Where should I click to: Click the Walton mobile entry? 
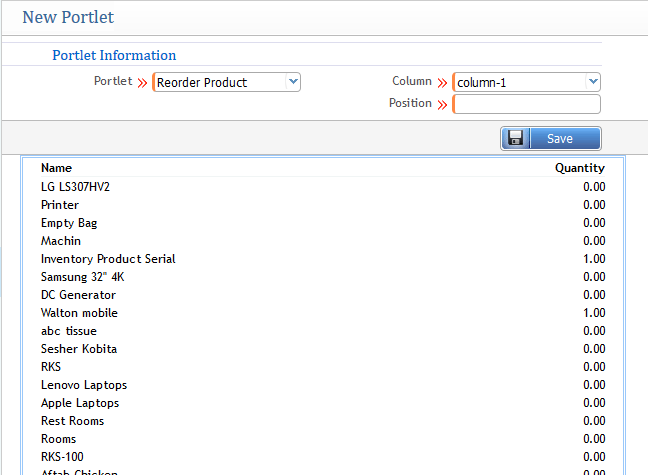pyautogui.click(x=79, y=313)
